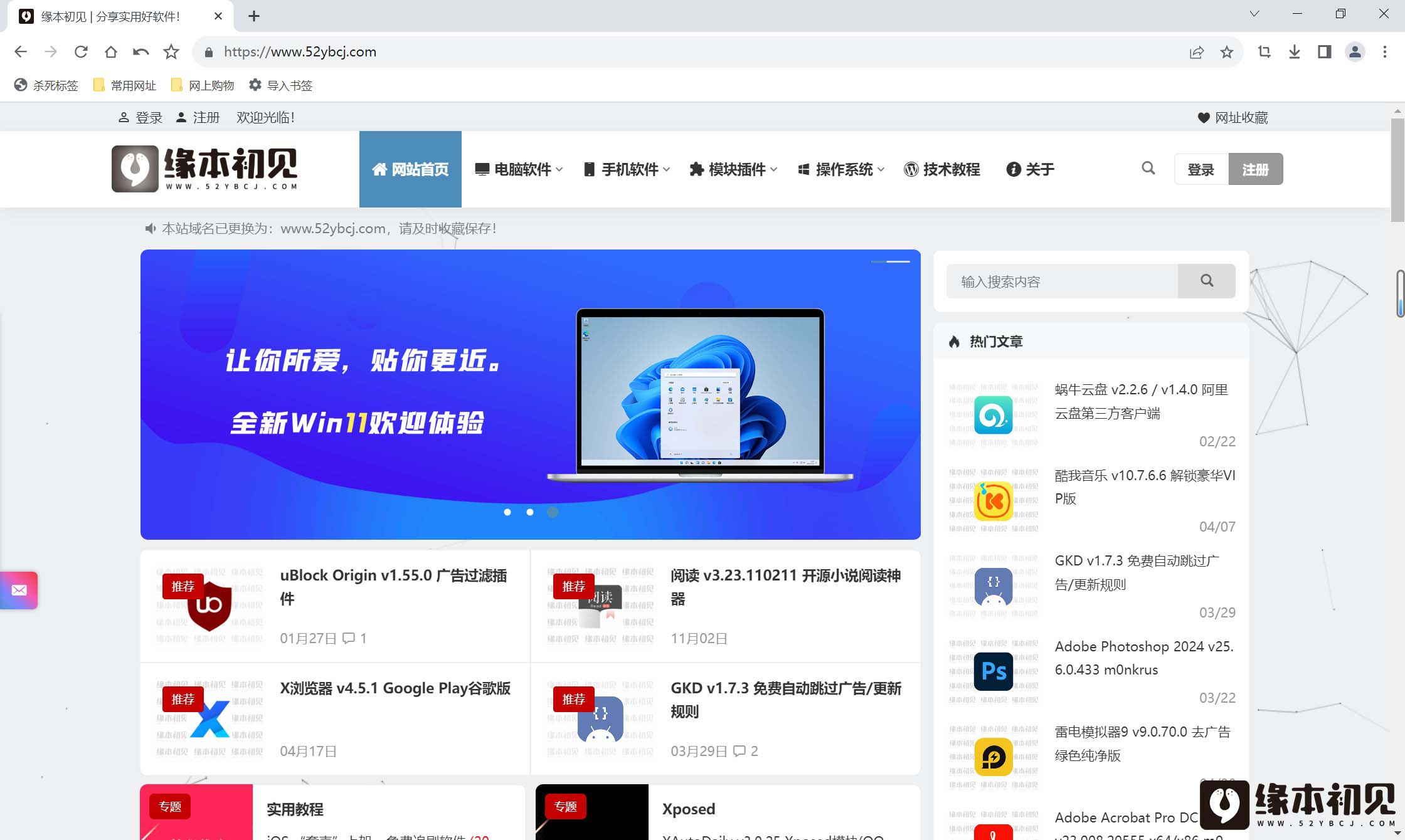Screen dimensions: 1405x840
Task: Click the browser forward arrow
Action: 51,52
